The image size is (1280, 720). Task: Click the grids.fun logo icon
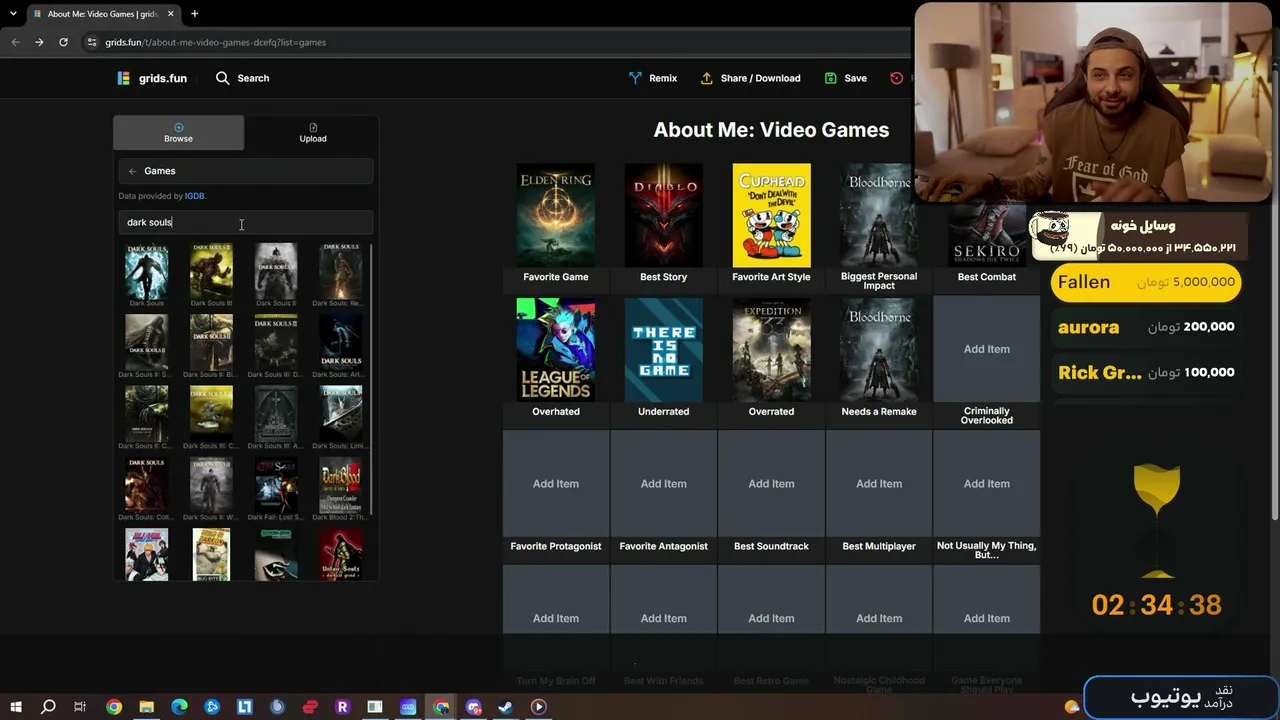pos(123,78)
